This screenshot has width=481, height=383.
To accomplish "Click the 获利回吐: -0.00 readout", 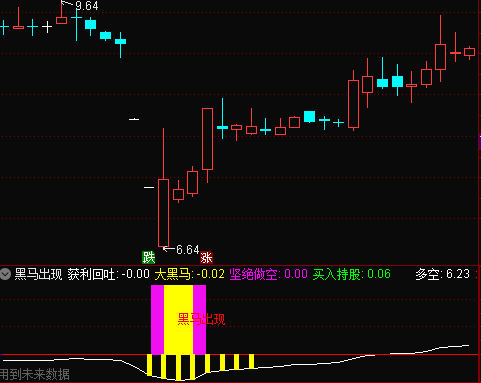I will coord(109,274).
